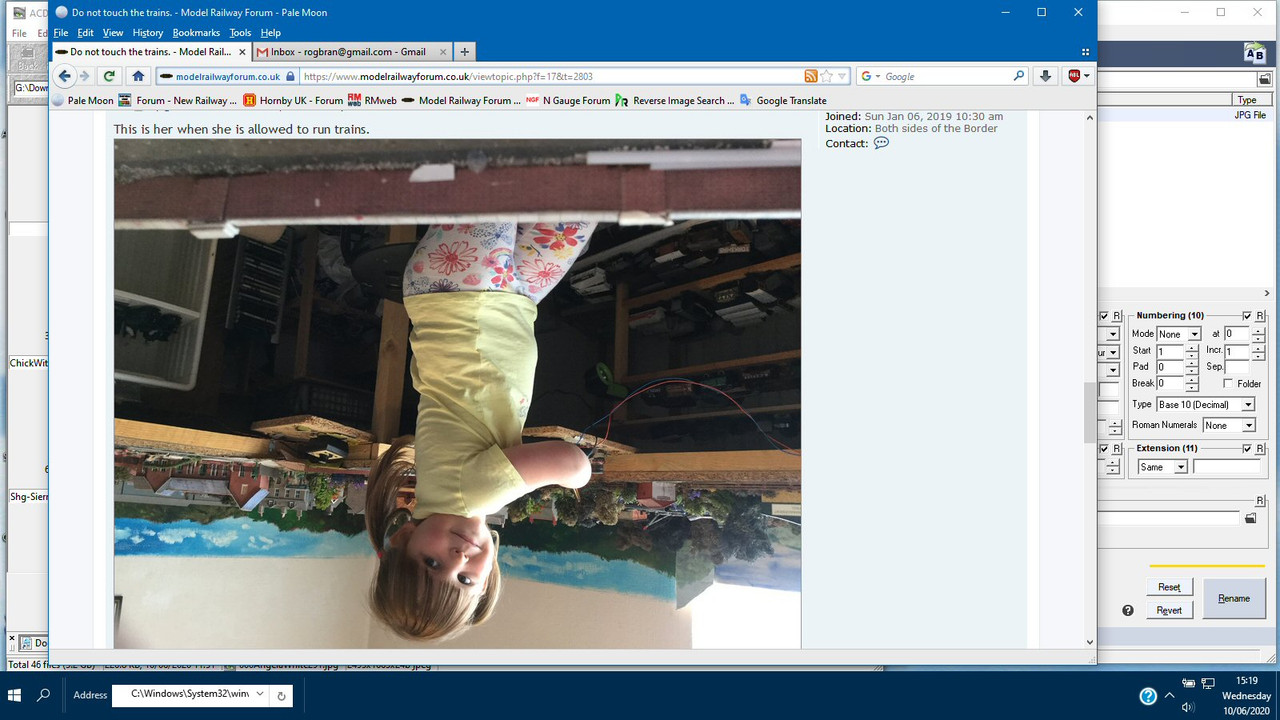This screenshot has height=720, width=1280.
Task: Open the Help menu
Action: (270, 33)
